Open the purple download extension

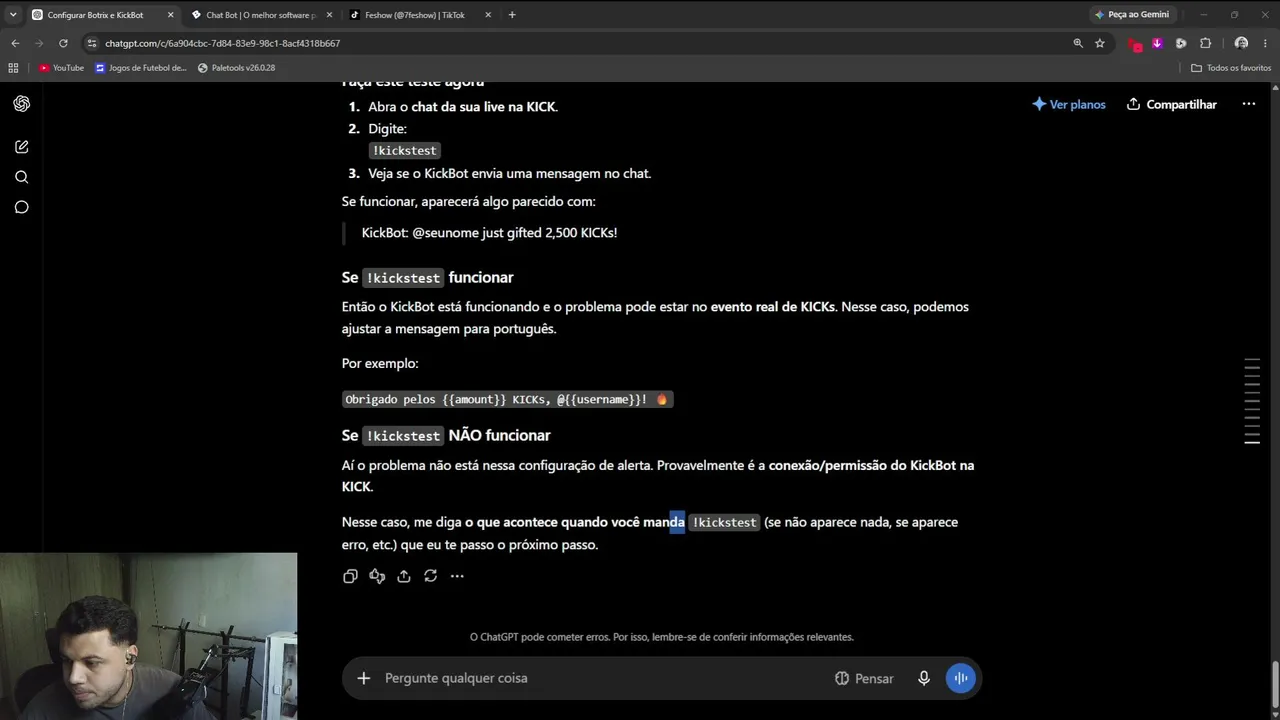coord(1157,43)
